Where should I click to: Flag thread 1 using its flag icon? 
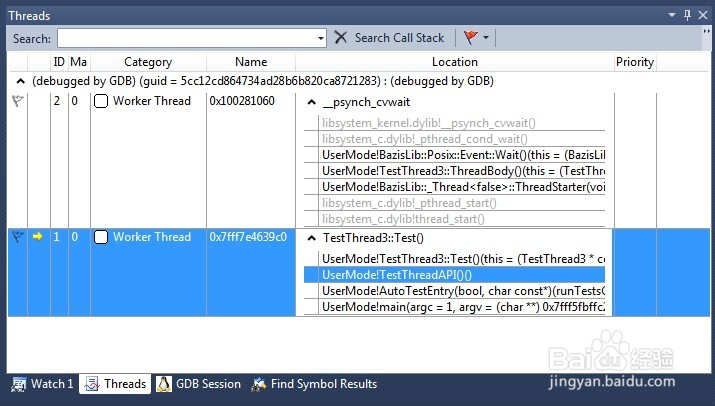tap(17, 237)
